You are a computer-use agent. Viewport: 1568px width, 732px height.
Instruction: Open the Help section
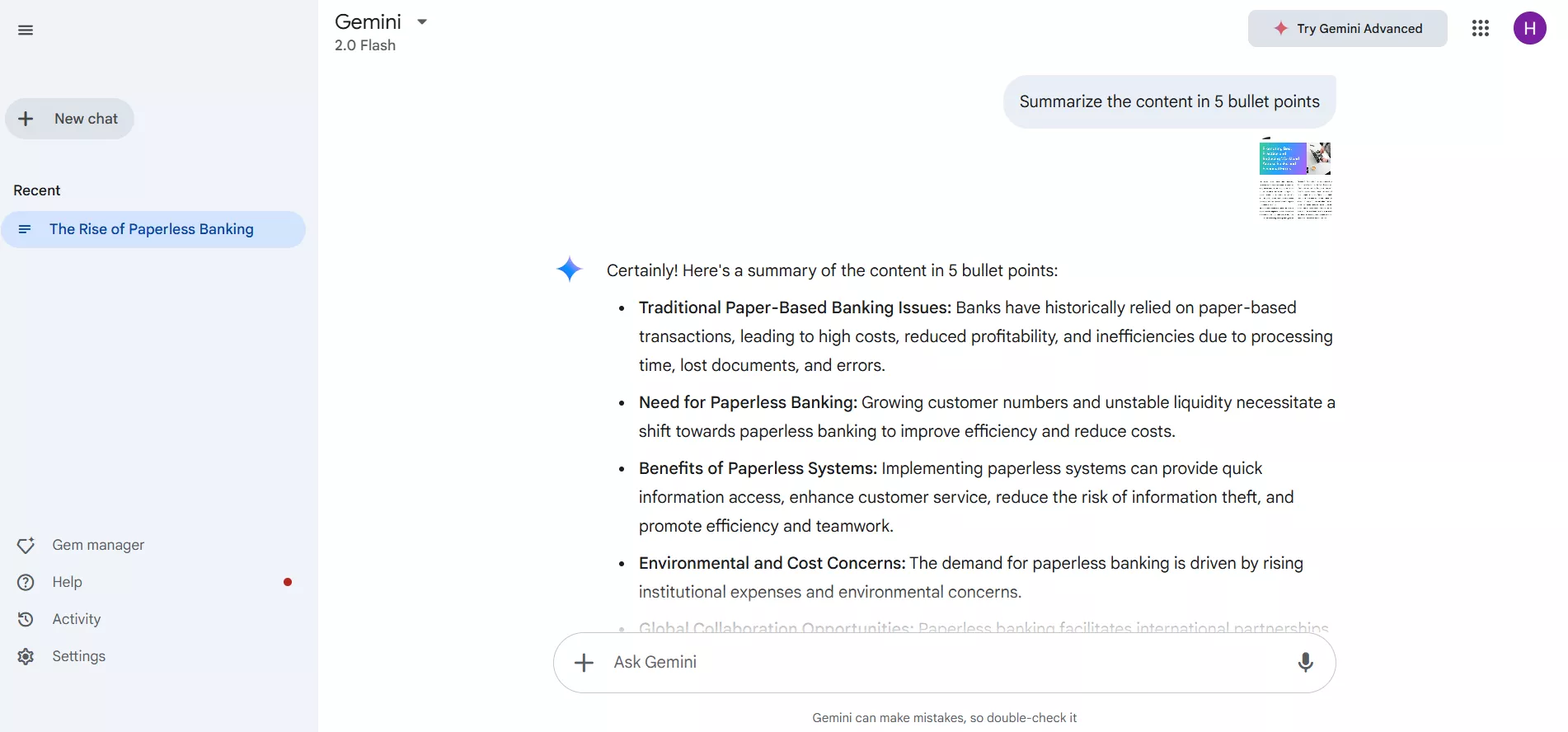[x=66, y=582]
